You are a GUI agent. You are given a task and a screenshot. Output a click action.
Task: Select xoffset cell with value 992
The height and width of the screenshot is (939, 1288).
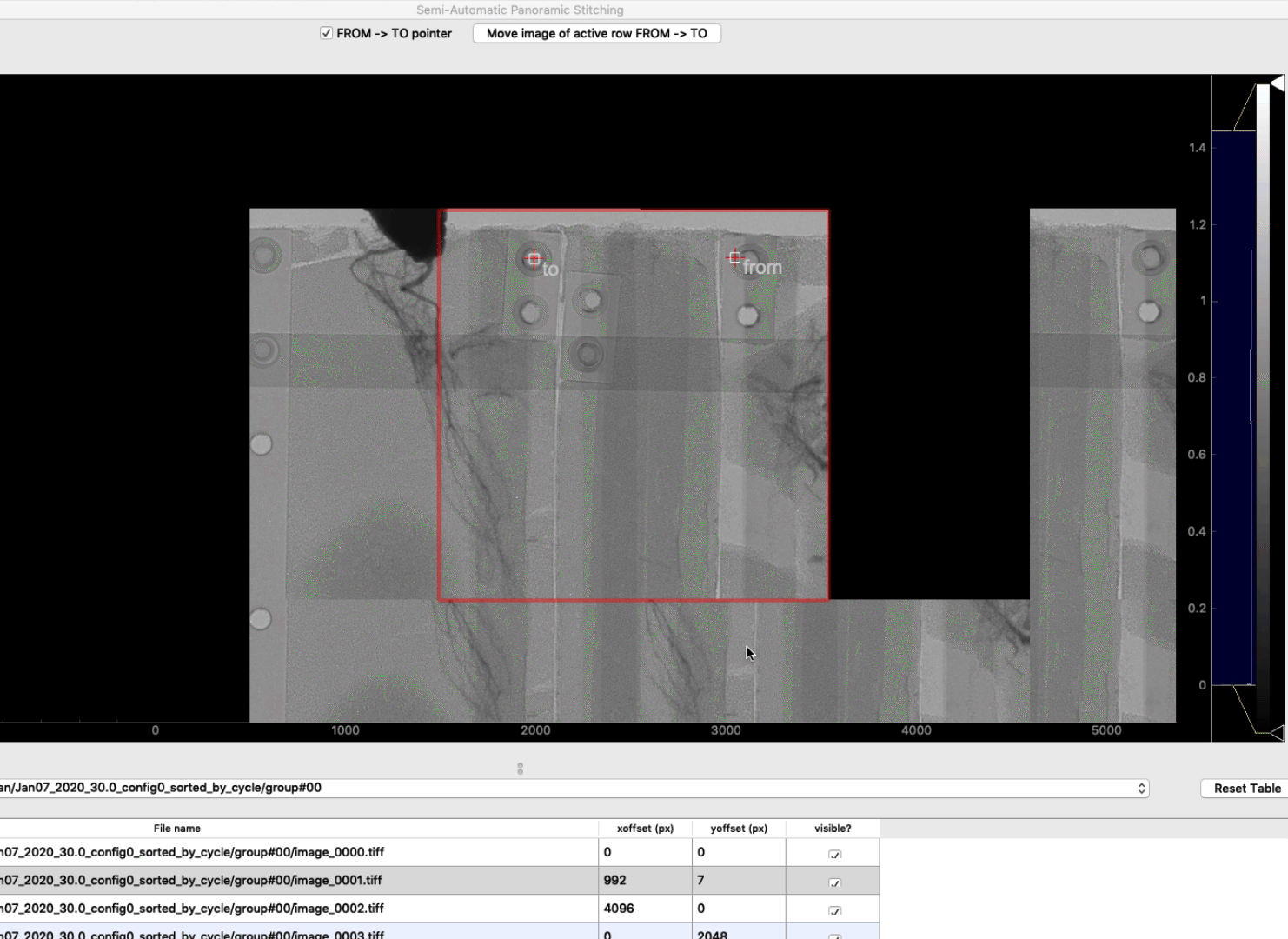645,880
